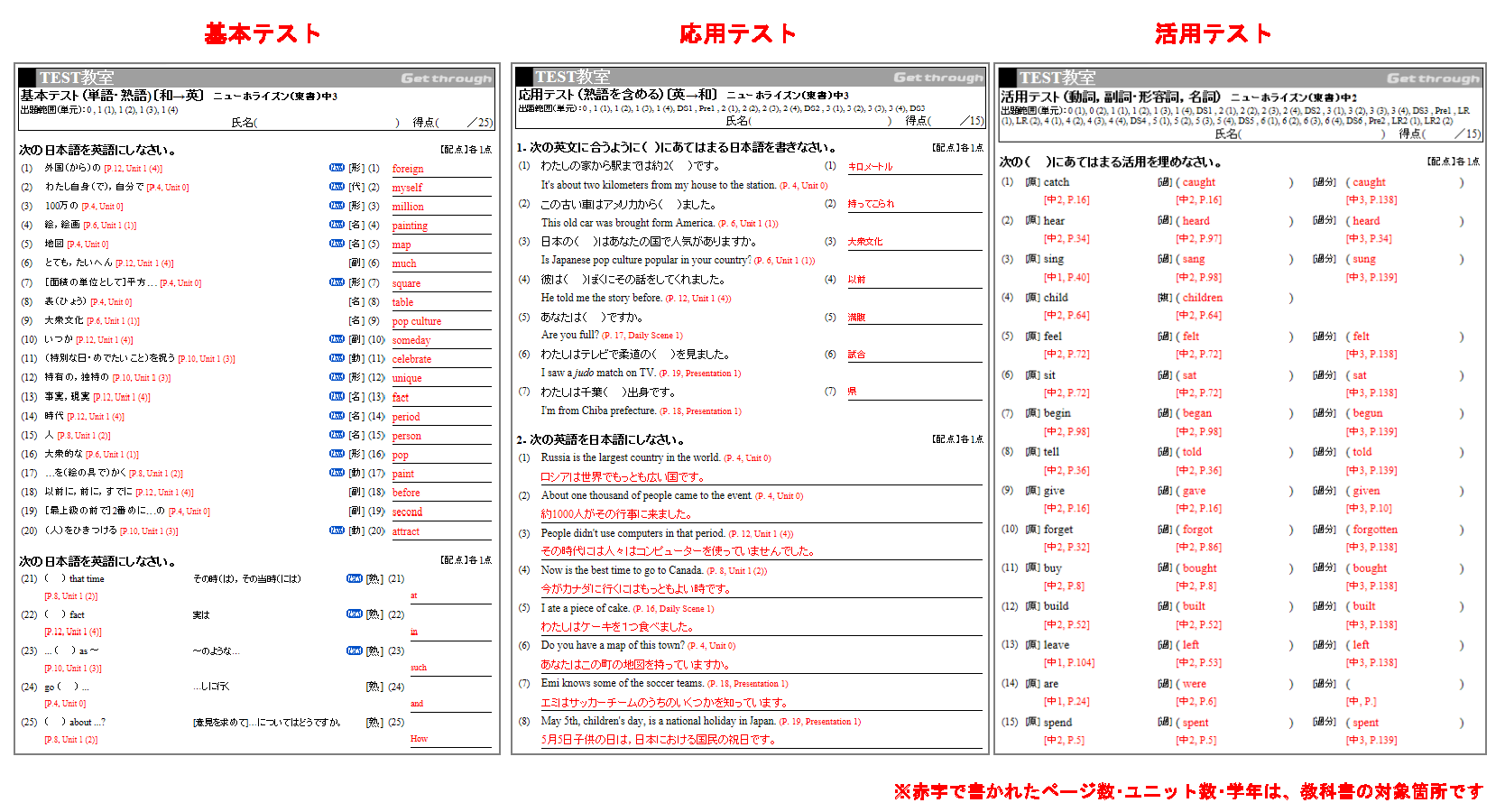Click the New badge in the 'that time' row

355,578
